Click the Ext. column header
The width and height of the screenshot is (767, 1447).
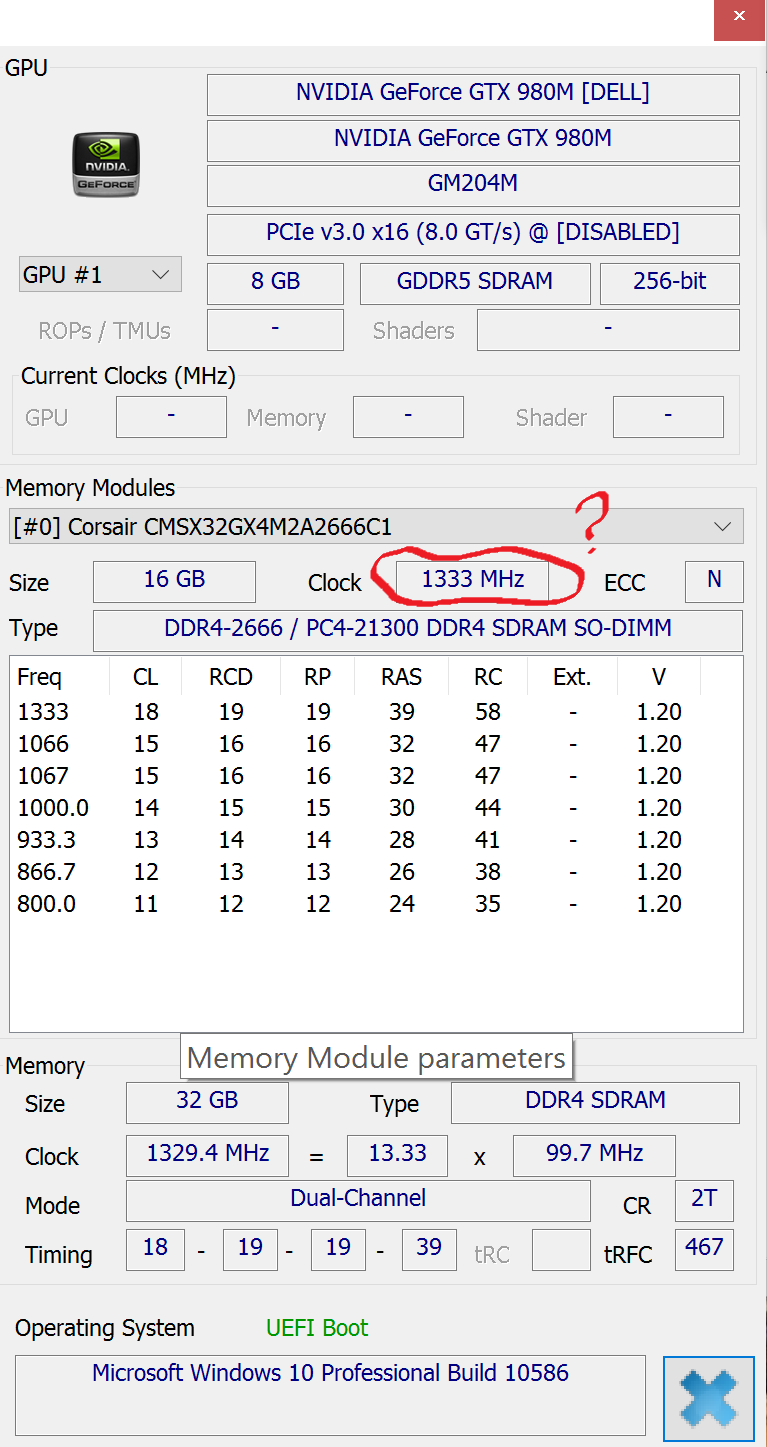coord(572,677)
